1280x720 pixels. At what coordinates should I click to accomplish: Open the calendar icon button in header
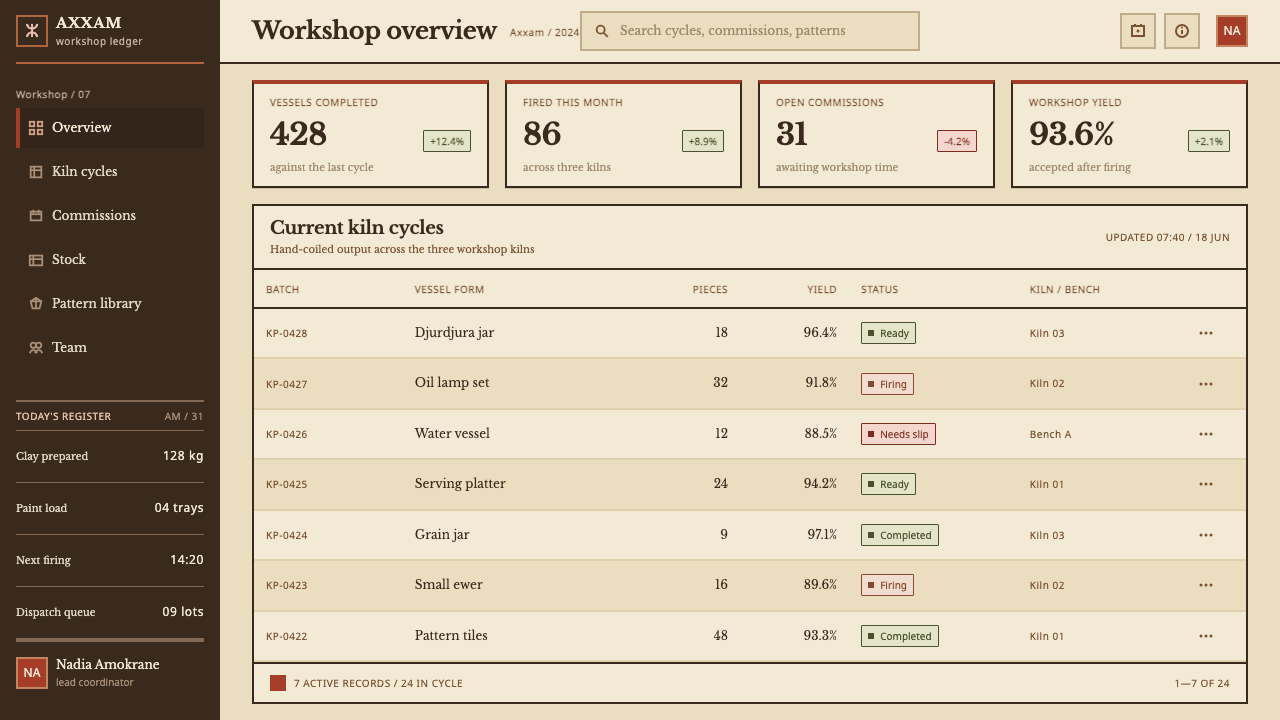pyautogui.click(x=1138, y=31)
